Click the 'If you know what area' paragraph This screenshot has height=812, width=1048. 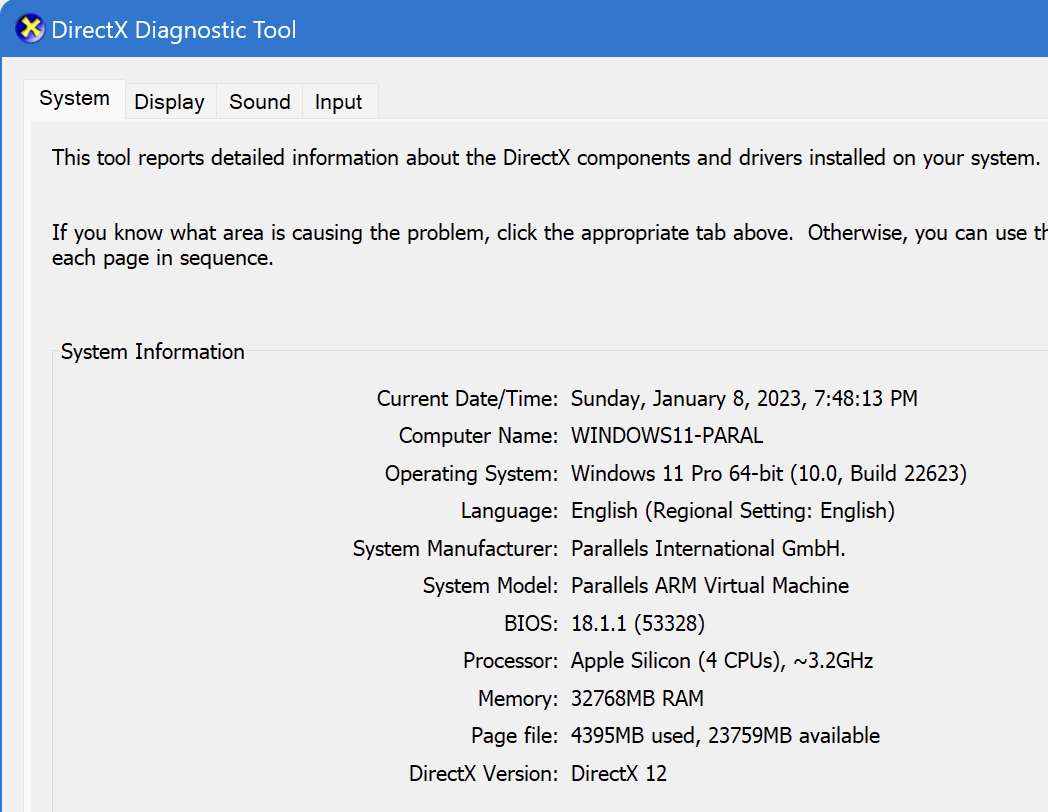coord(549,245)
